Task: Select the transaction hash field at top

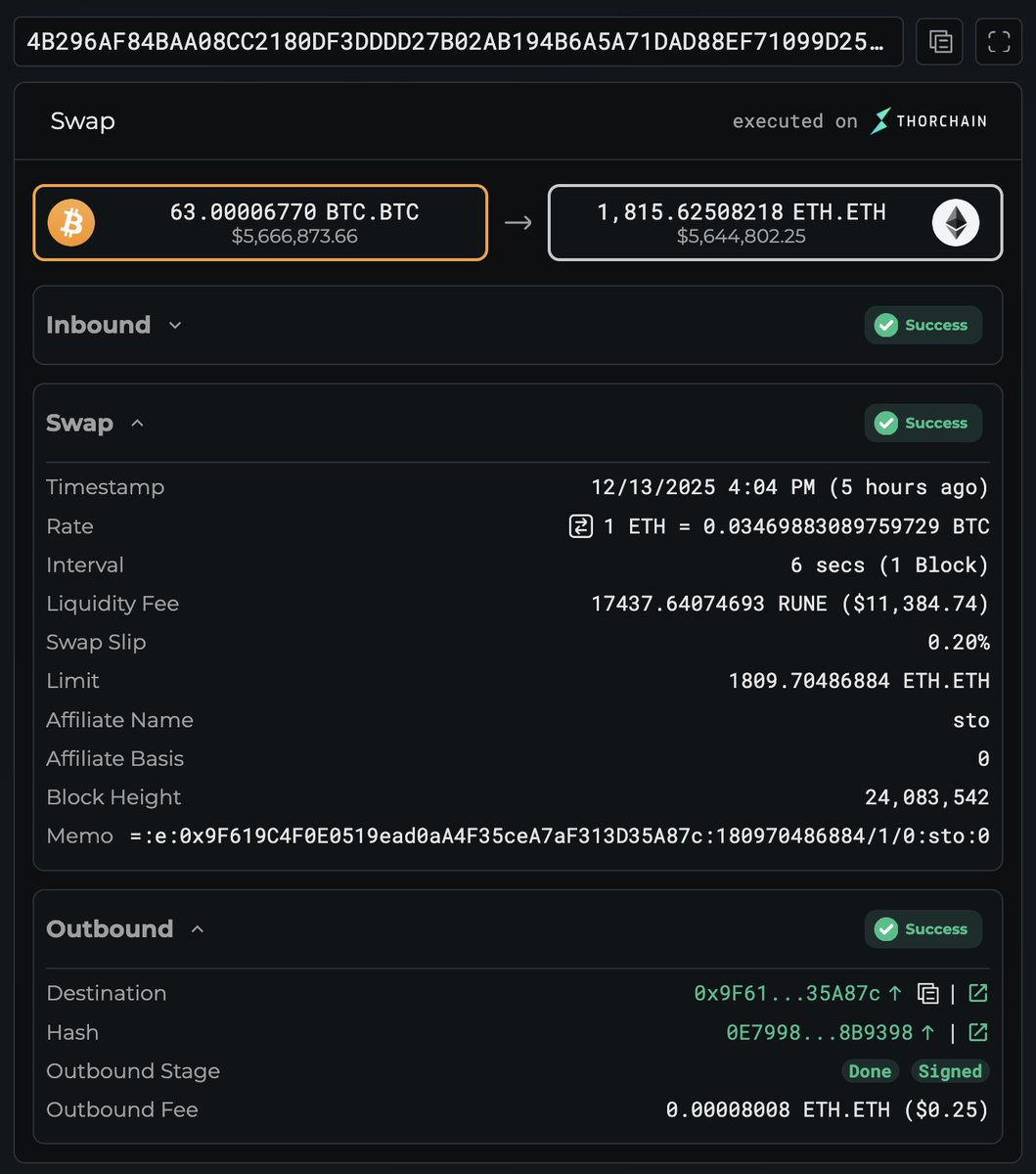Action: (458, 41)
